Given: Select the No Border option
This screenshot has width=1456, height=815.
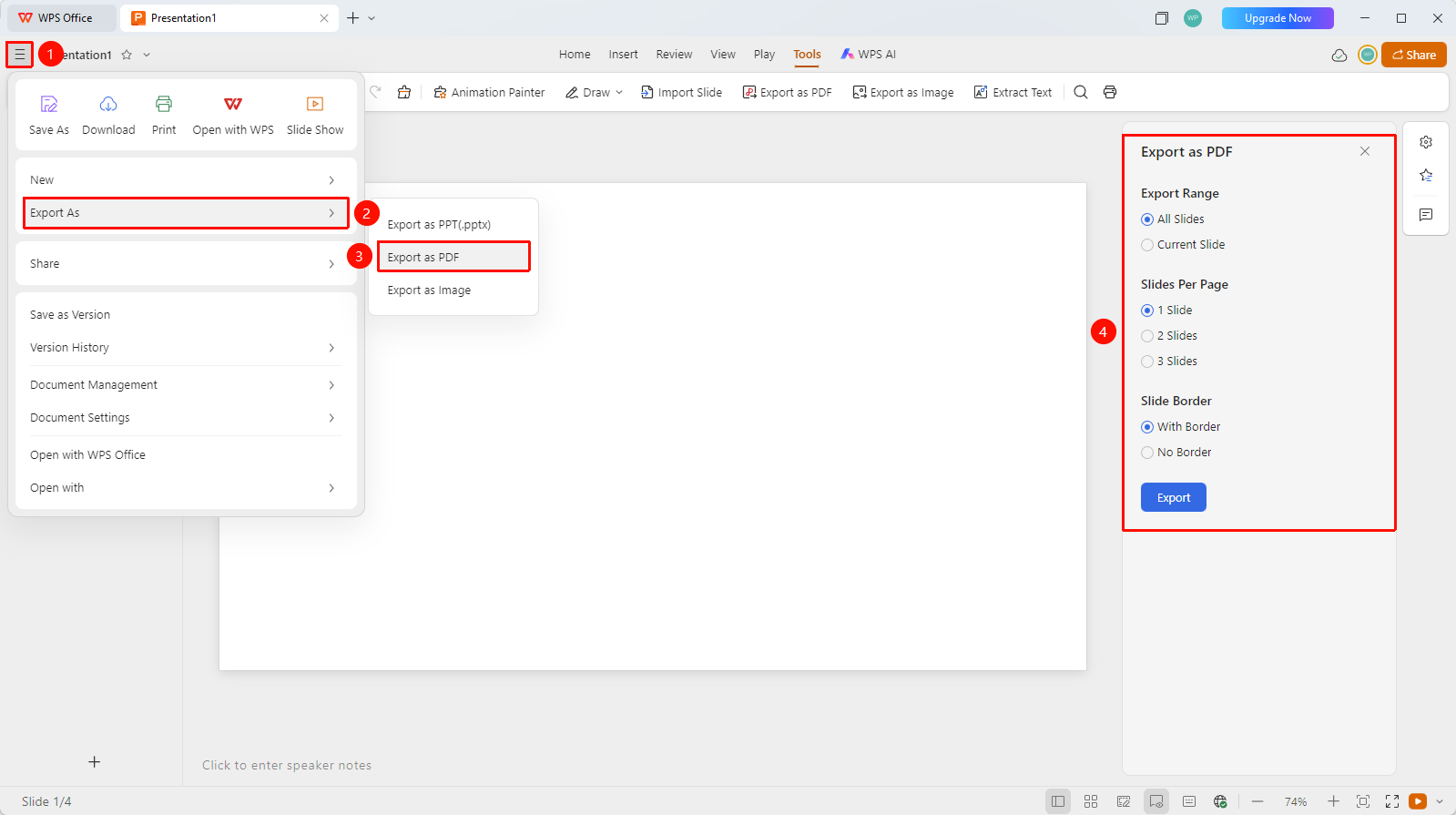Looking at the screenshot, I should (x=1176, y=453).
